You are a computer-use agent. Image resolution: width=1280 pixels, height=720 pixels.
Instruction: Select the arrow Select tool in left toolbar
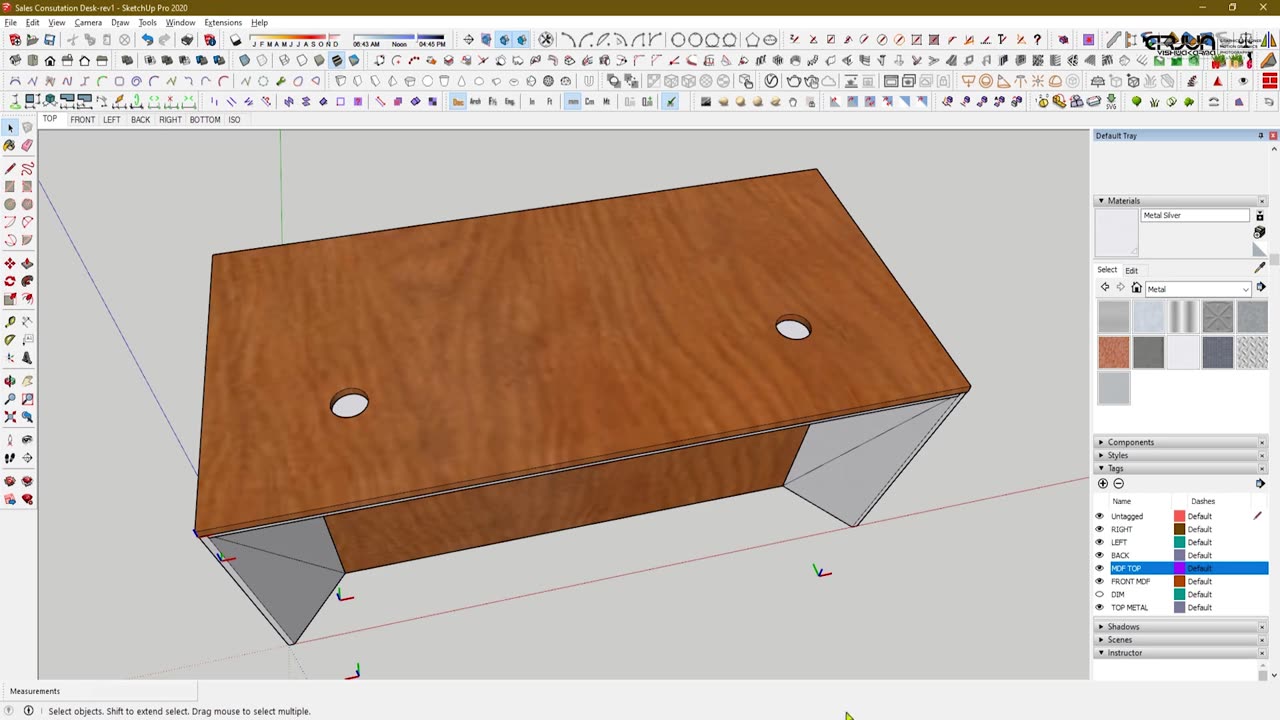pyautogui.click(x=10, y=128)
